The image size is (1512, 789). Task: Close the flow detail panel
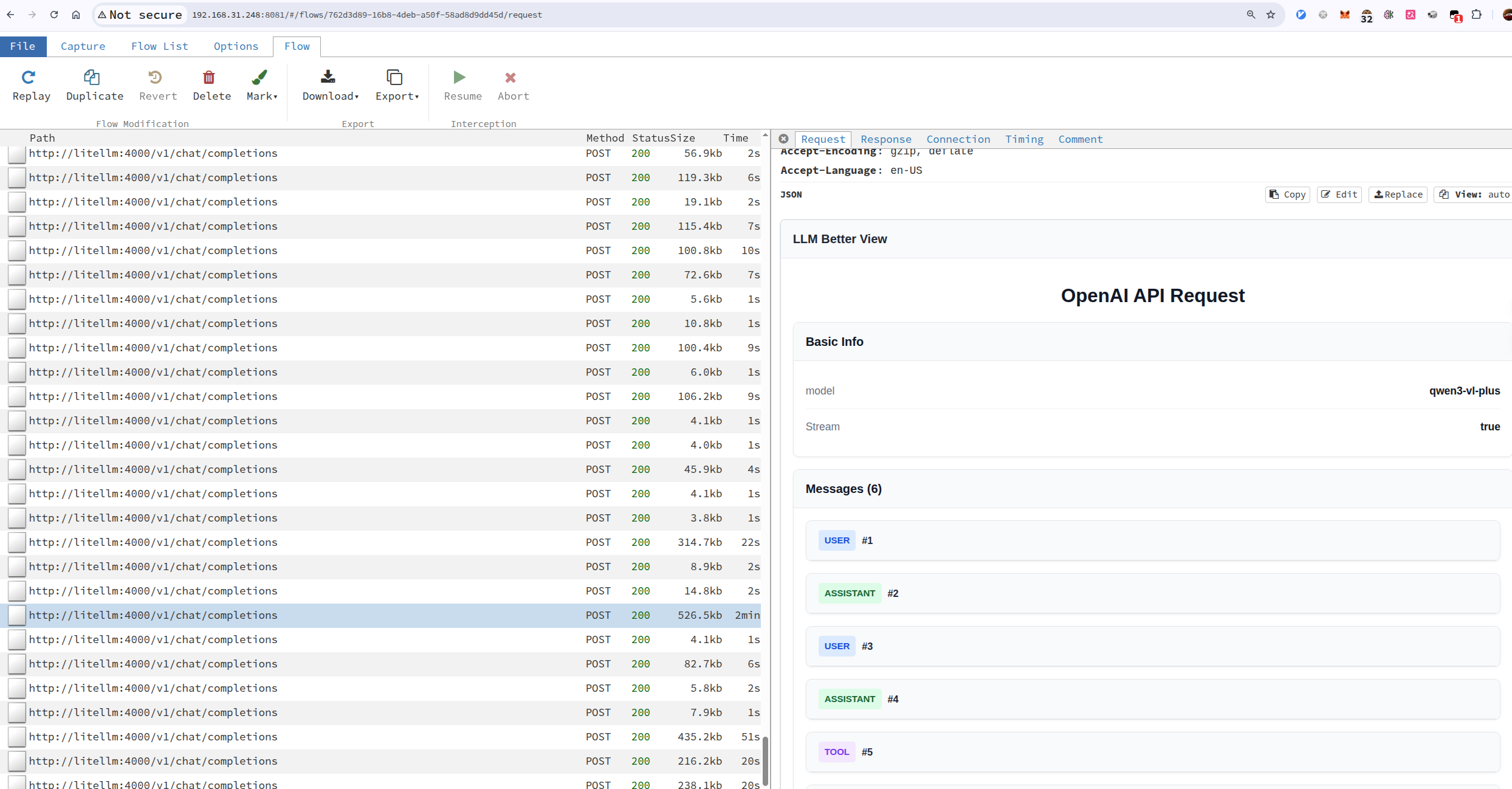783,139
